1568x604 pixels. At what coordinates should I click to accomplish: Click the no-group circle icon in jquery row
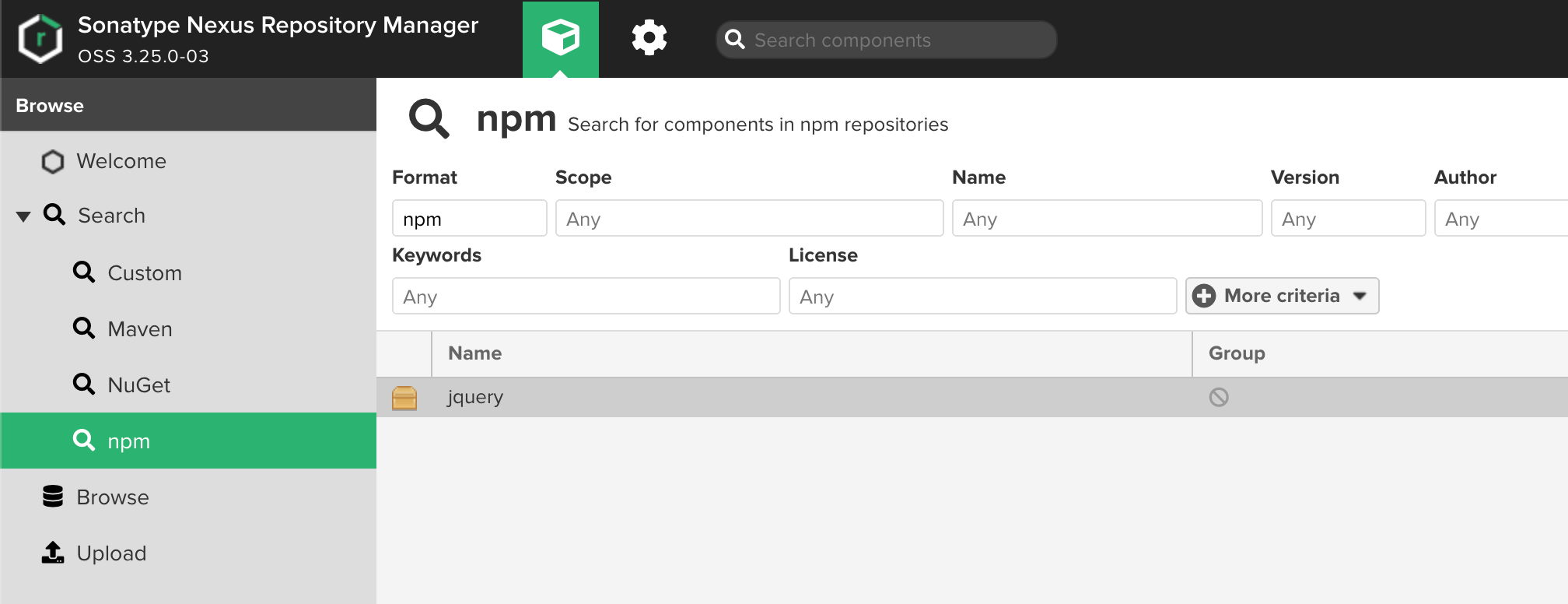click(1219, 398)
